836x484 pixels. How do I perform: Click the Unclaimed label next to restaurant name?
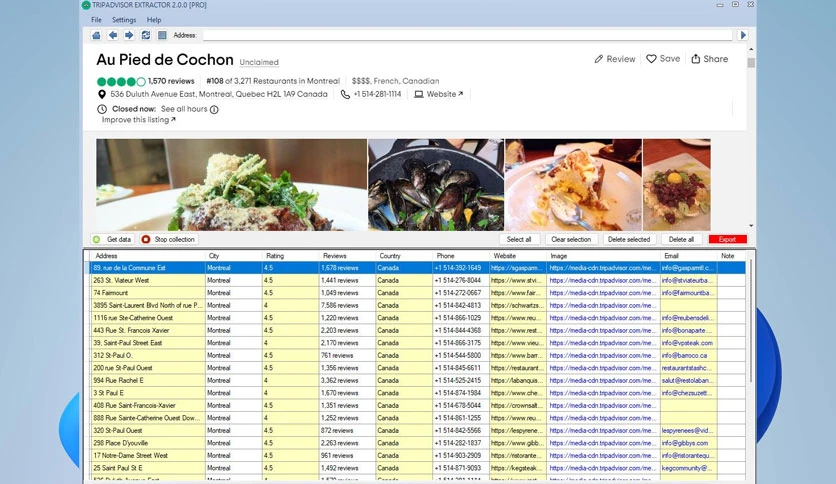pos(259,62)
